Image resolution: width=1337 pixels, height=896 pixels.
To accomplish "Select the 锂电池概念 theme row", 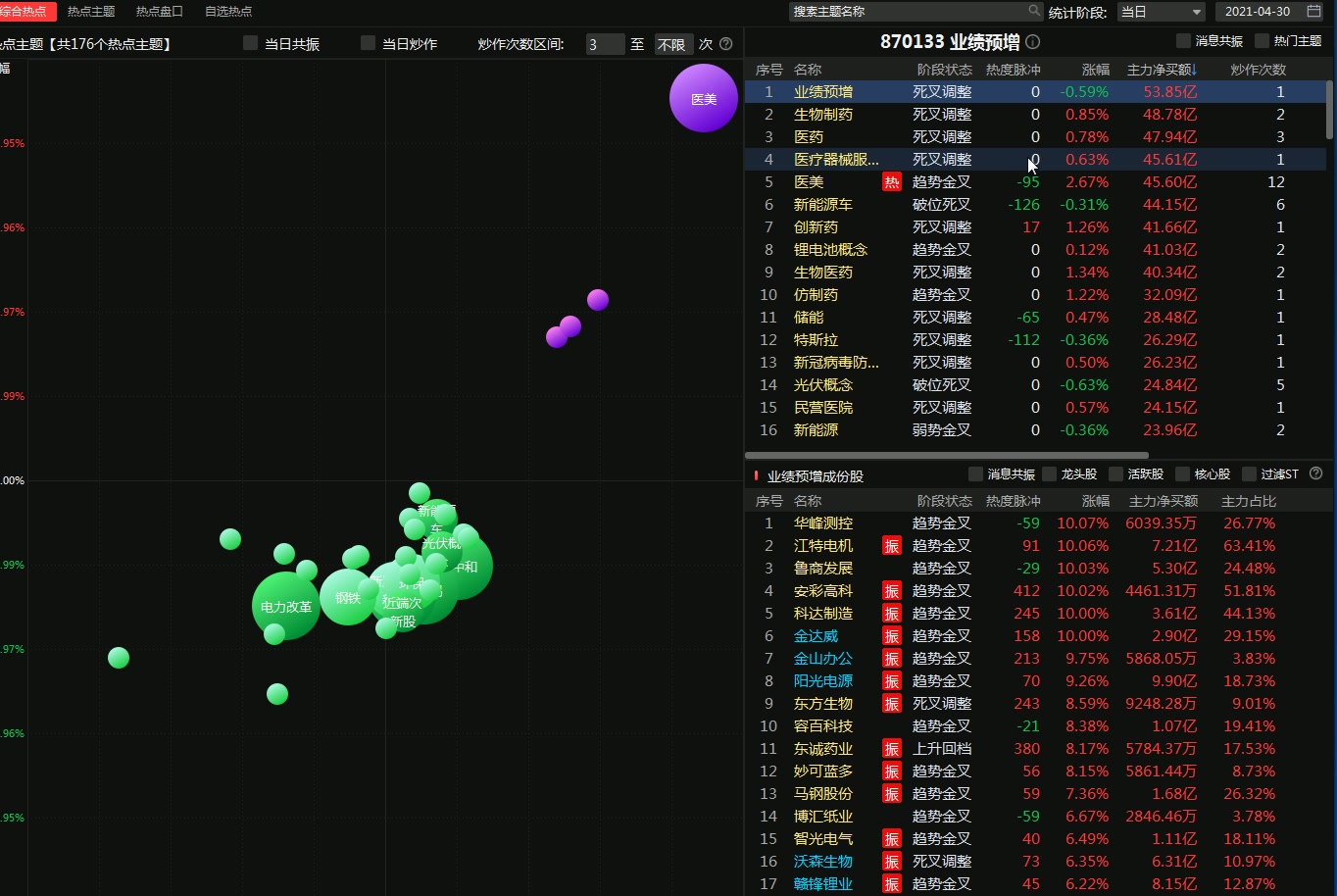I will (1034, 250).
